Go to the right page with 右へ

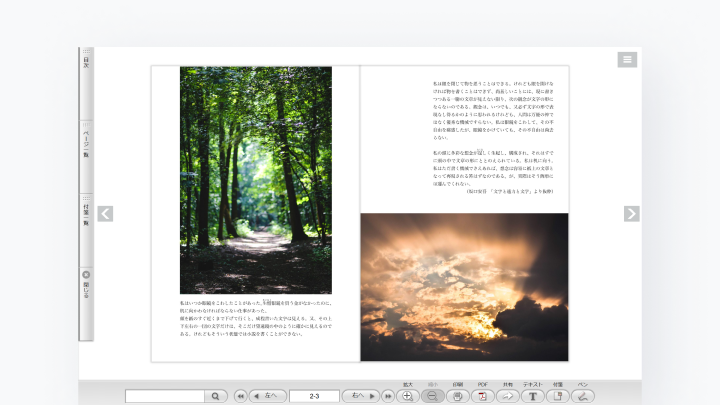(x=361, y=396)
